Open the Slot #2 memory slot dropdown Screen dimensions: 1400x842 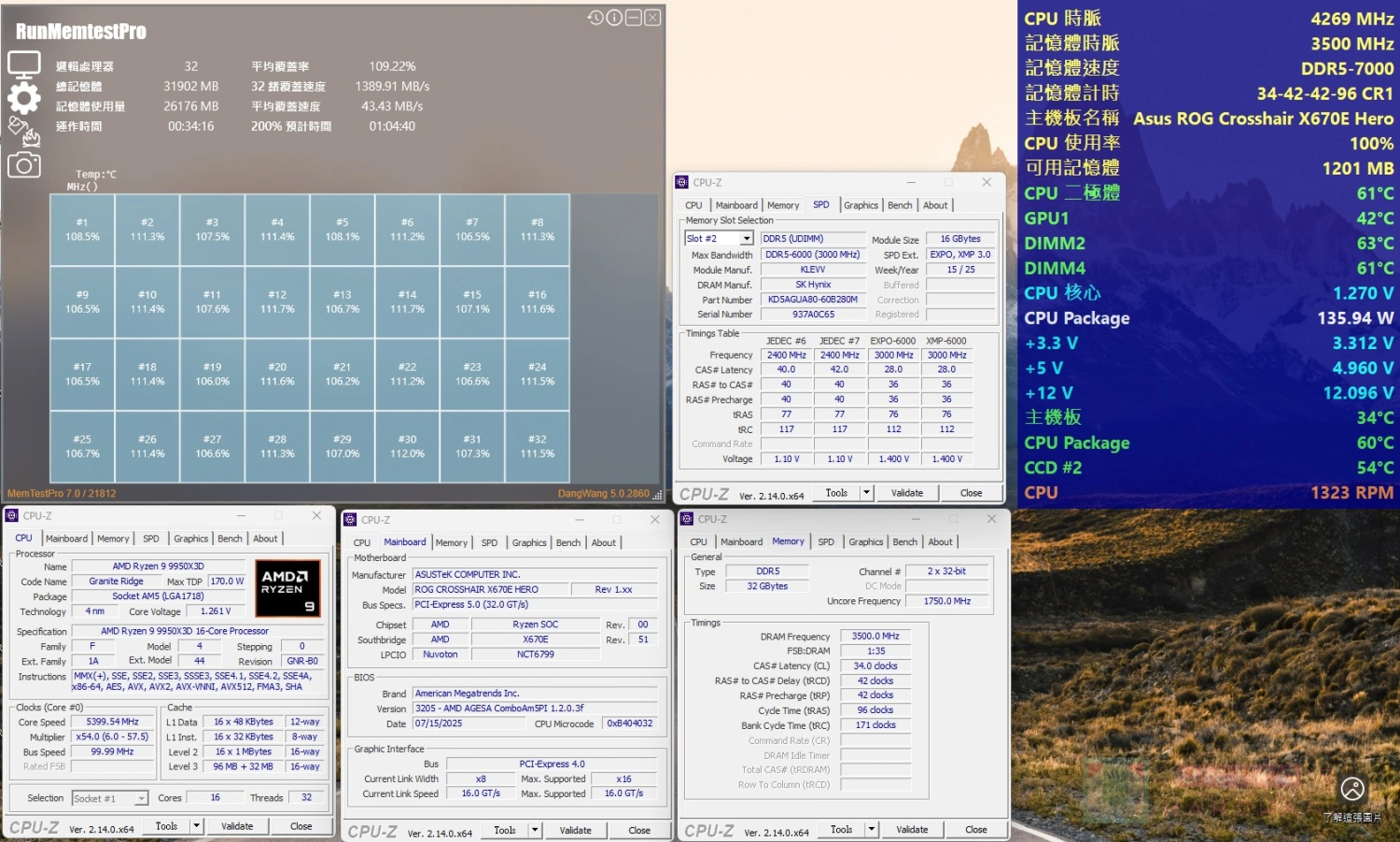[747, 239]
